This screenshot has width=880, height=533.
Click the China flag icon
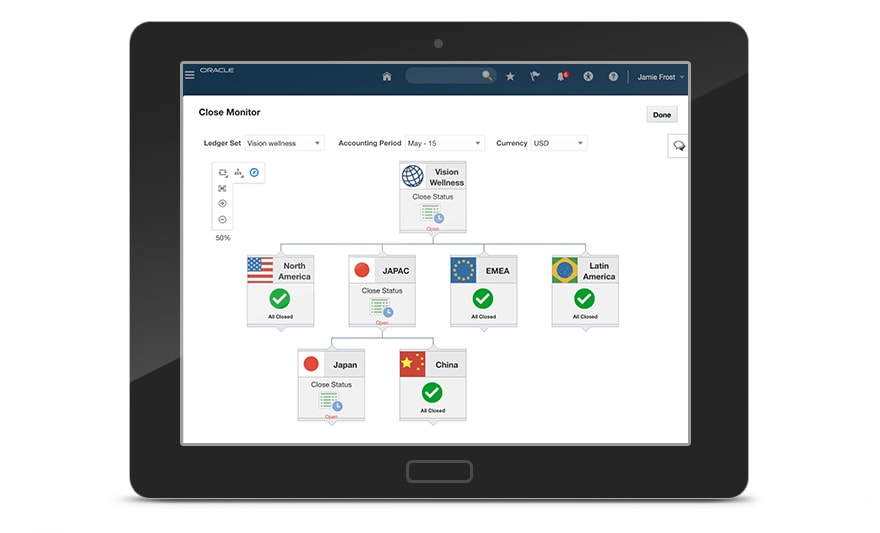412,364
